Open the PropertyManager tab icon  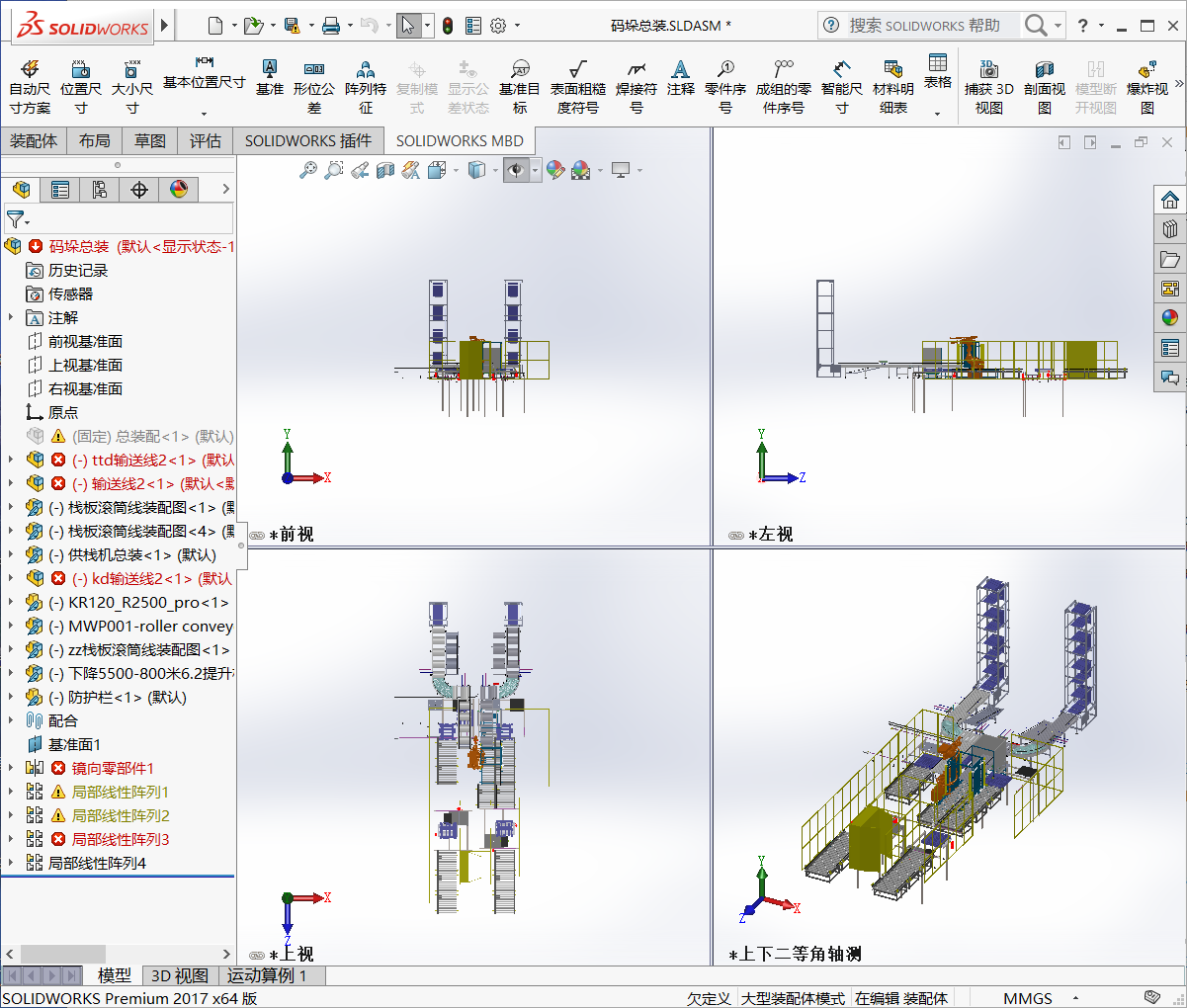point(60,189)
